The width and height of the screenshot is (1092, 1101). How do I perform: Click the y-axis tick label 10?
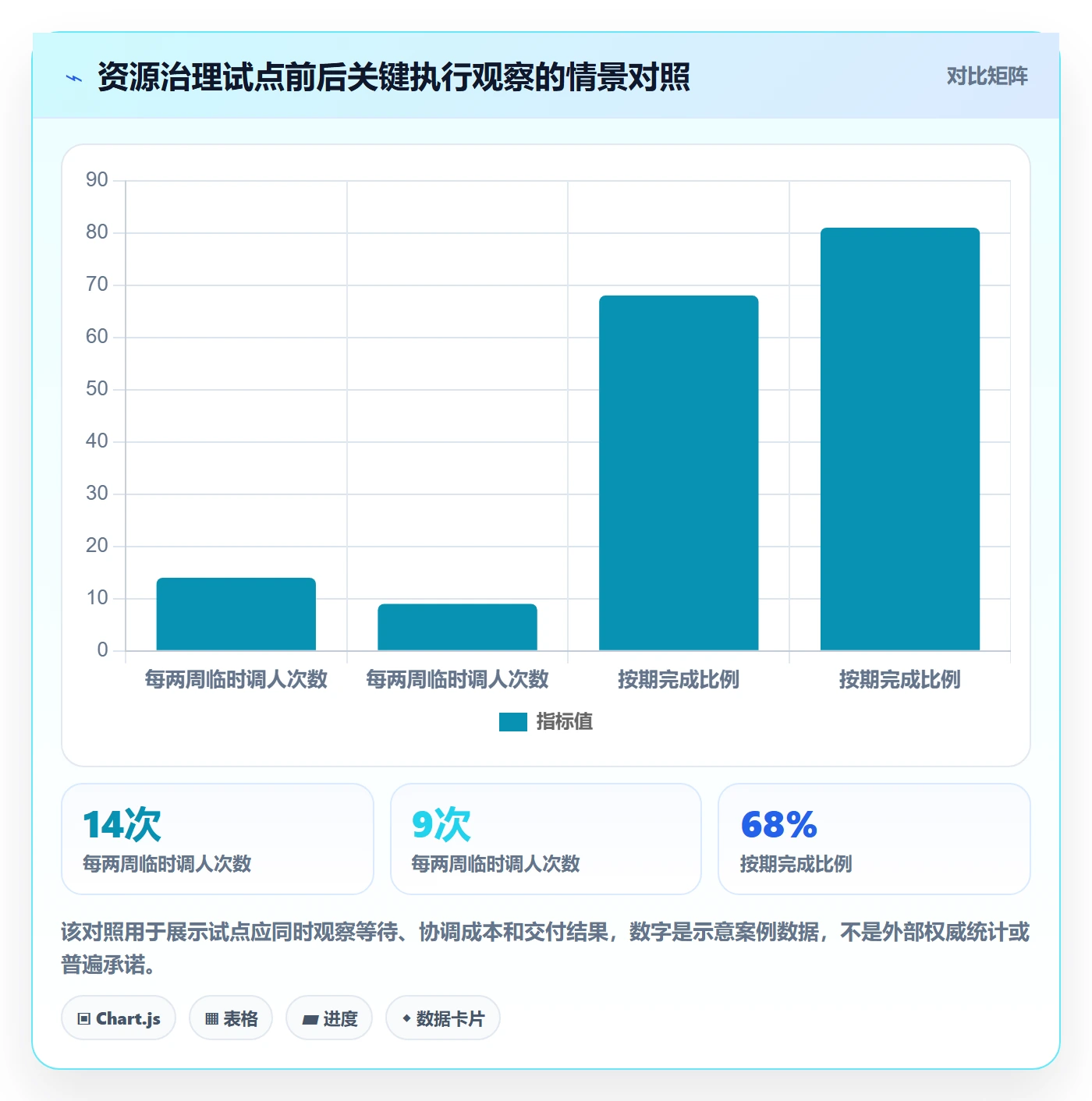point(97,598)
